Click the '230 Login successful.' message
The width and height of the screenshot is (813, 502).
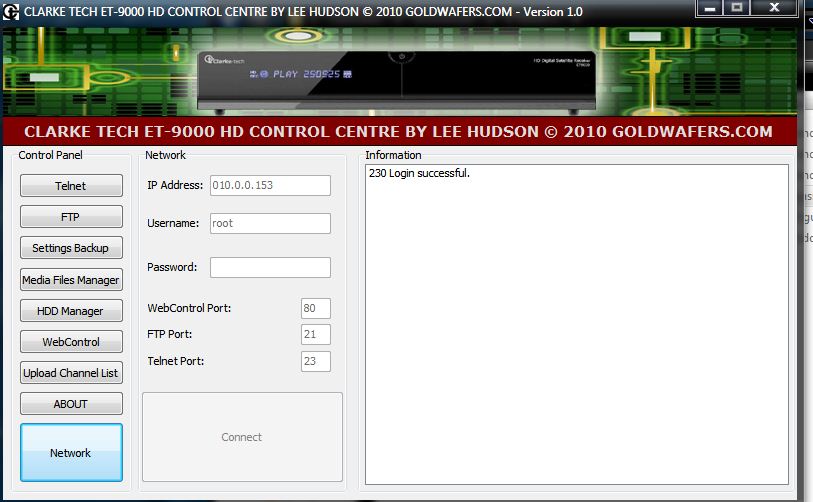tap(419, 173)
